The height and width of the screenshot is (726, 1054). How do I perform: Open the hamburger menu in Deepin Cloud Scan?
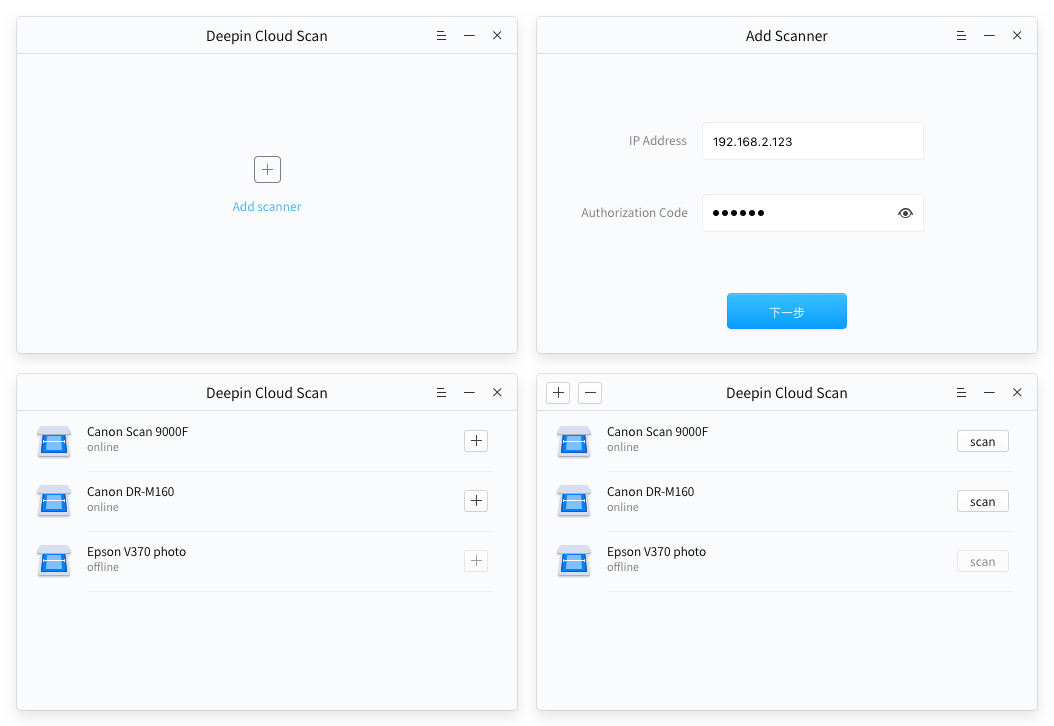point(441,35)
